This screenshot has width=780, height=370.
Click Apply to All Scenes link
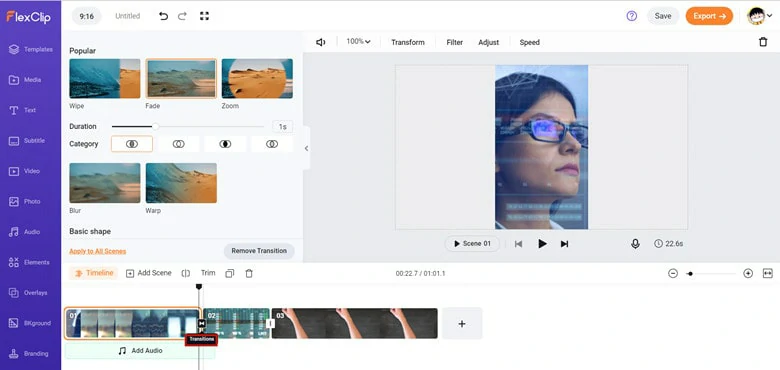click(98, 251)
